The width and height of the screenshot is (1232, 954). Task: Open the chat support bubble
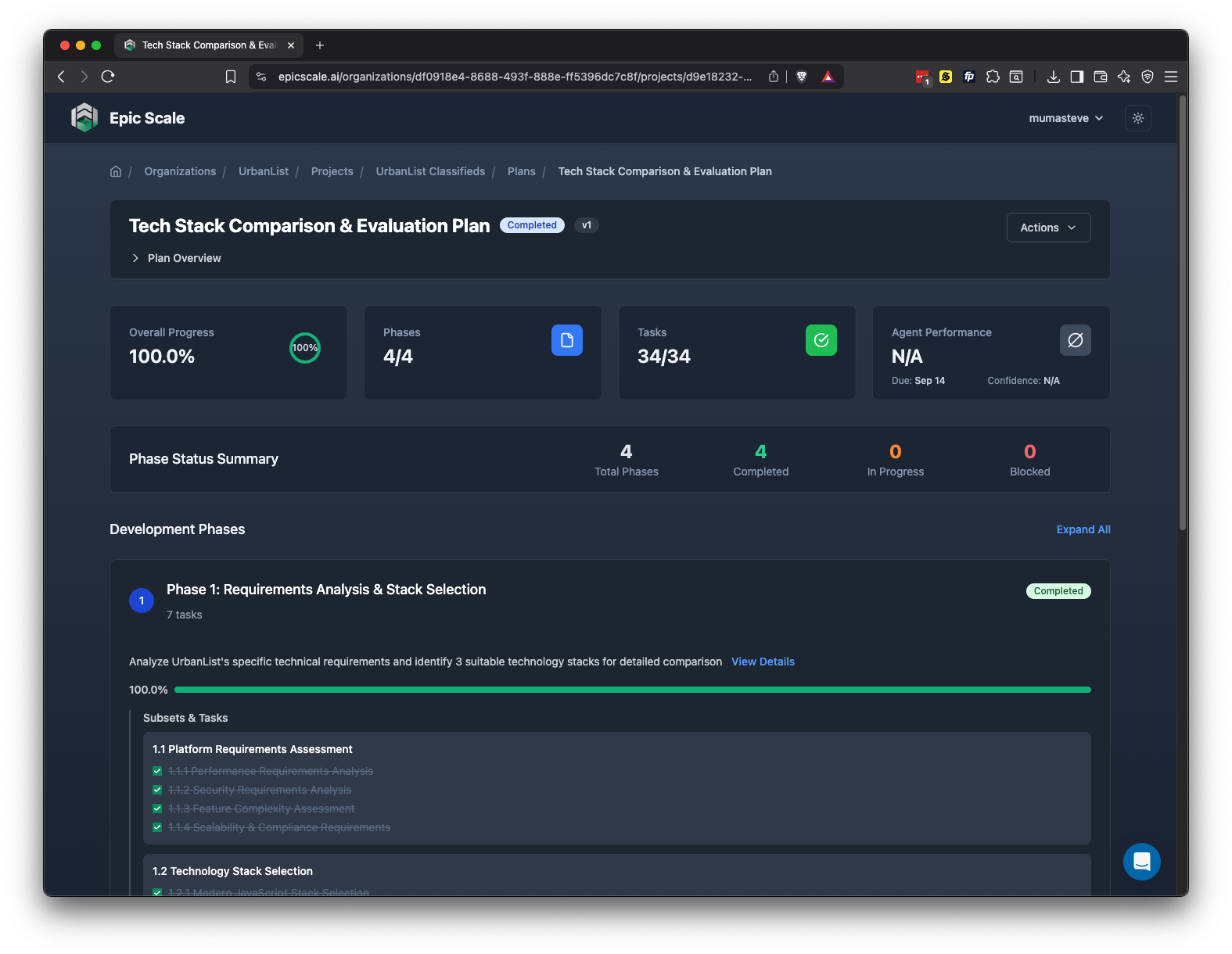1142,862
